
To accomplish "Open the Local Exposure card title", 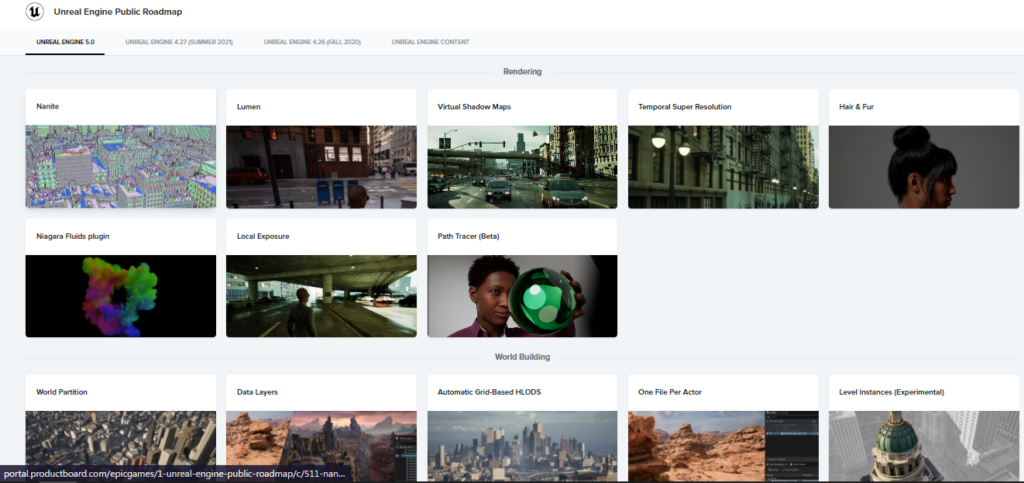I will tap(263, 236).
